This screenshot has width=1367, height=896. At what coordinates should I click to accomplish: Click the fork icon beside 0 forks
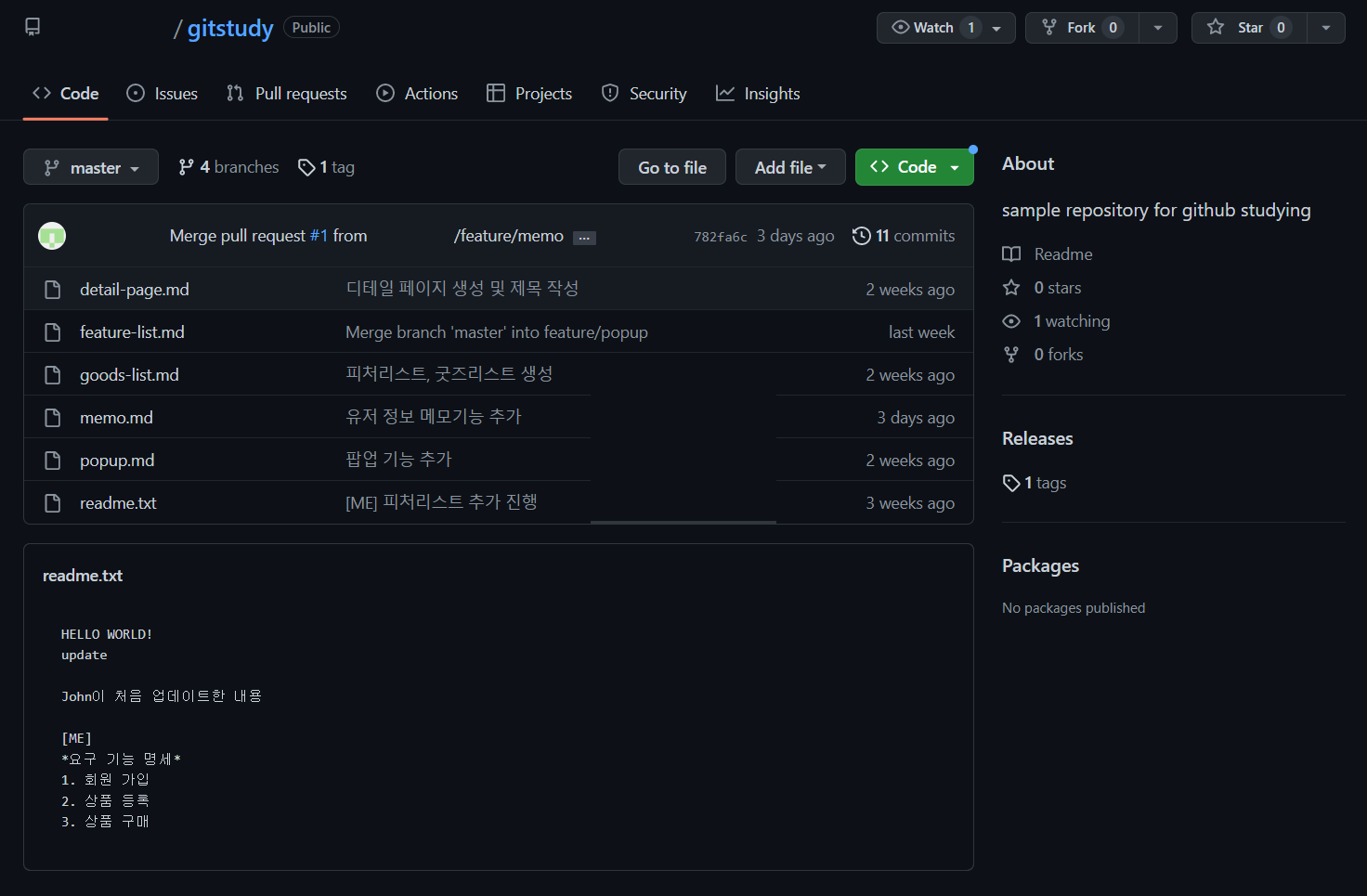pos(1011,354)
